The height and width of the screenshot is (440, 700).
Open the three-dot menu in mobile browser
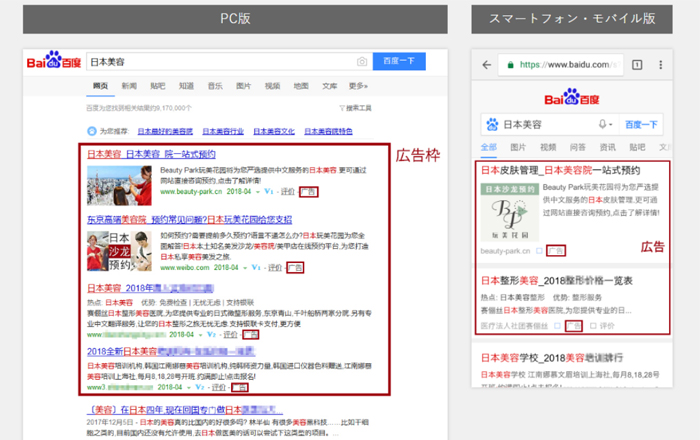click(661, 65)
